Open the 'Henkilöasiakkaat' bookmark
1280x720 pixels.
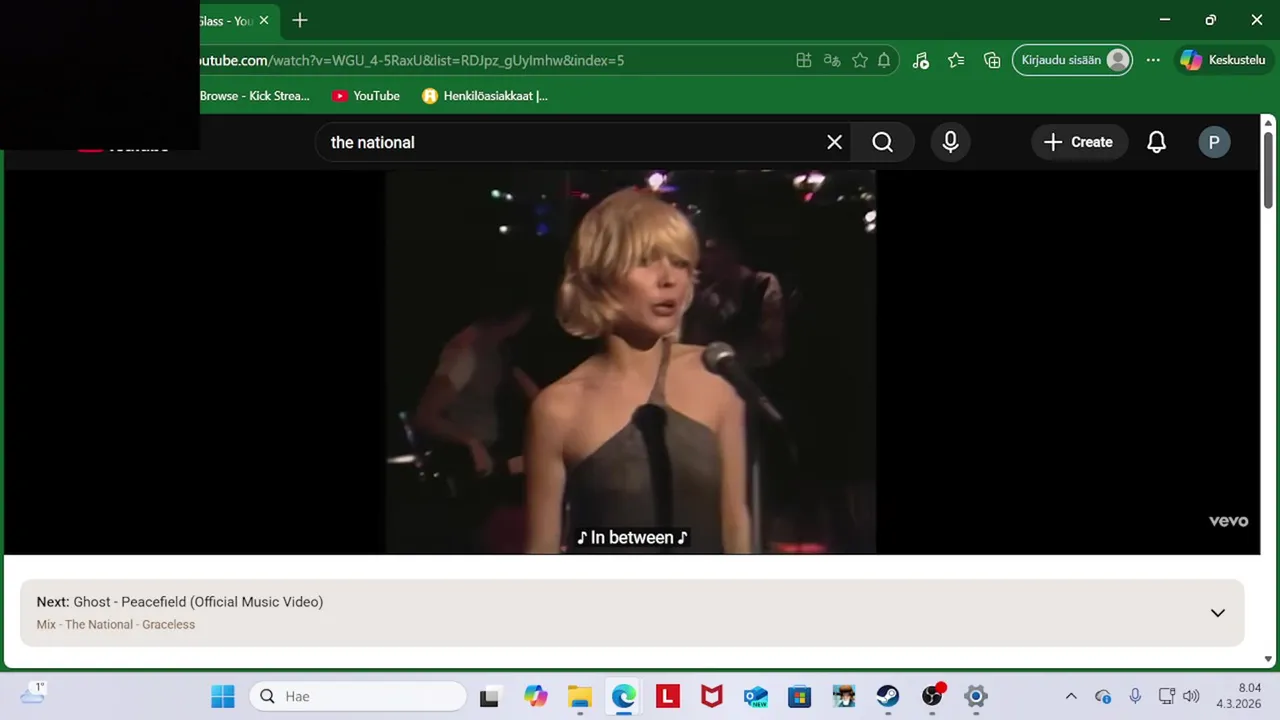pos(485,96)
